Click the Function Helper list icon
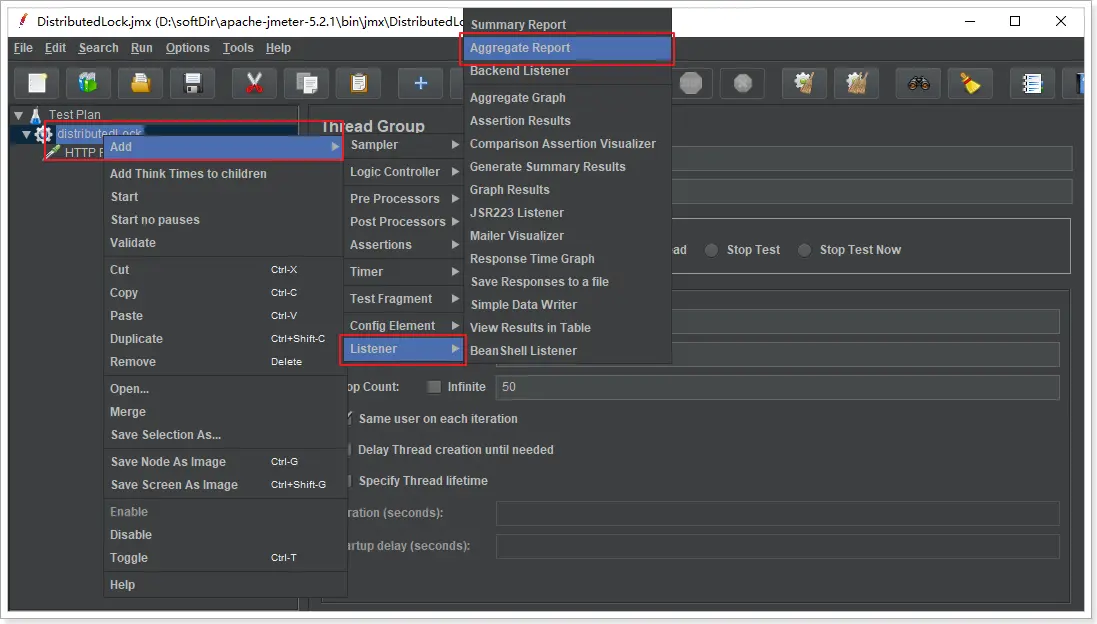 pyautogui.click(x=1032, y=83)
